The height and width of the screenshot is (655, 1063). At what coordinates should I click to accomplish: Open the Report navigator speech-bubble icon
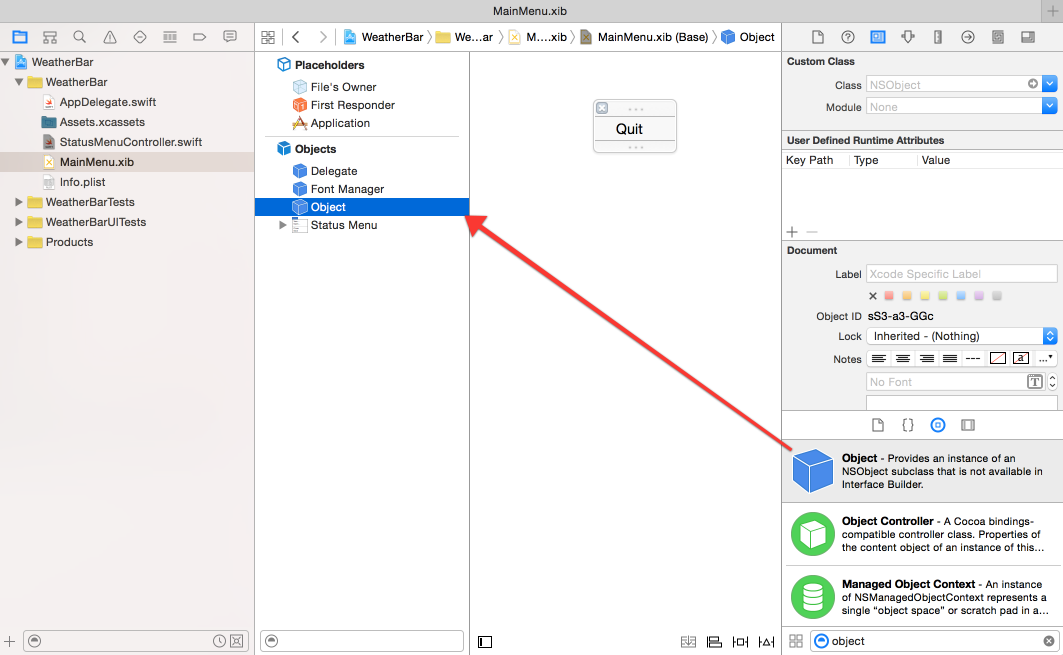tap(230, 37)
